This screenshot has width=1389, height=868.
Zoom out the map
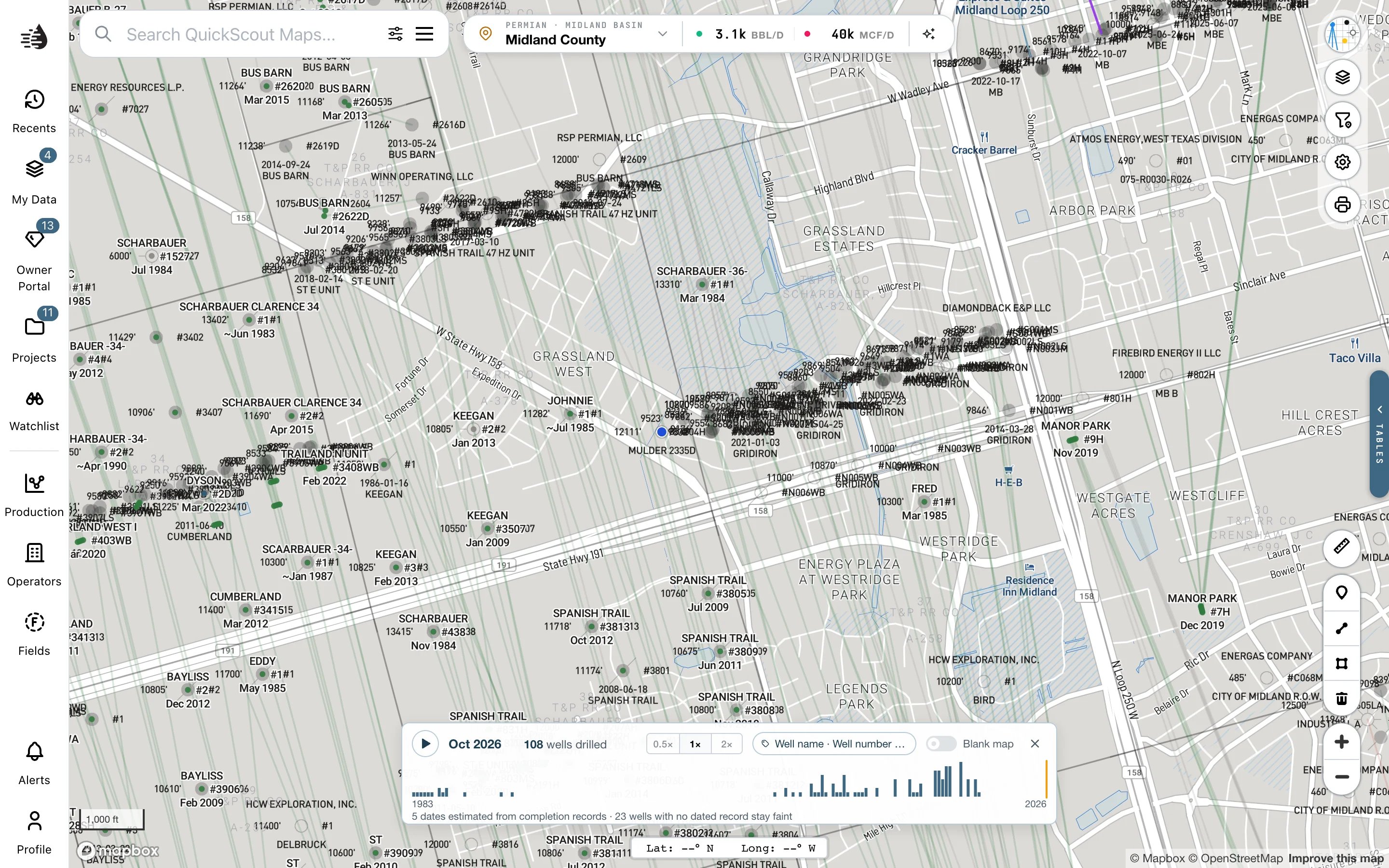coord(1341,777)
